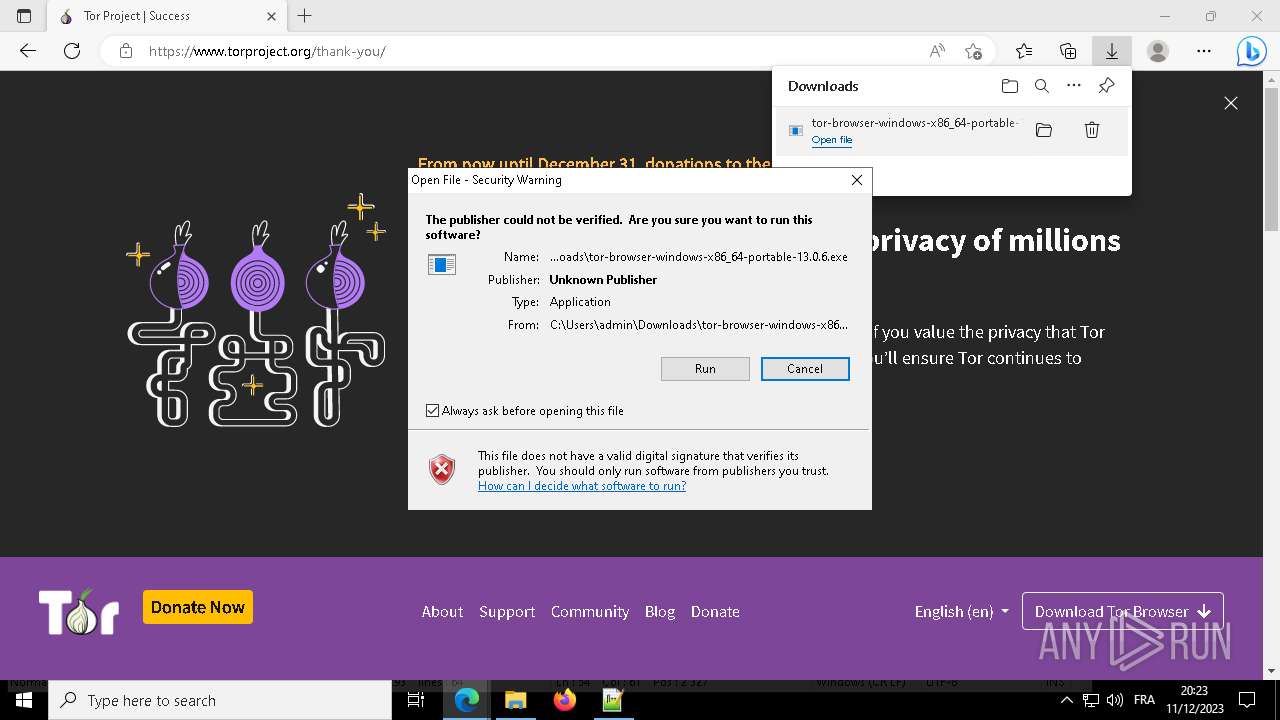Click the Donate Now button
Viewport: 1280px width, 720px height.
click(198, 607)
